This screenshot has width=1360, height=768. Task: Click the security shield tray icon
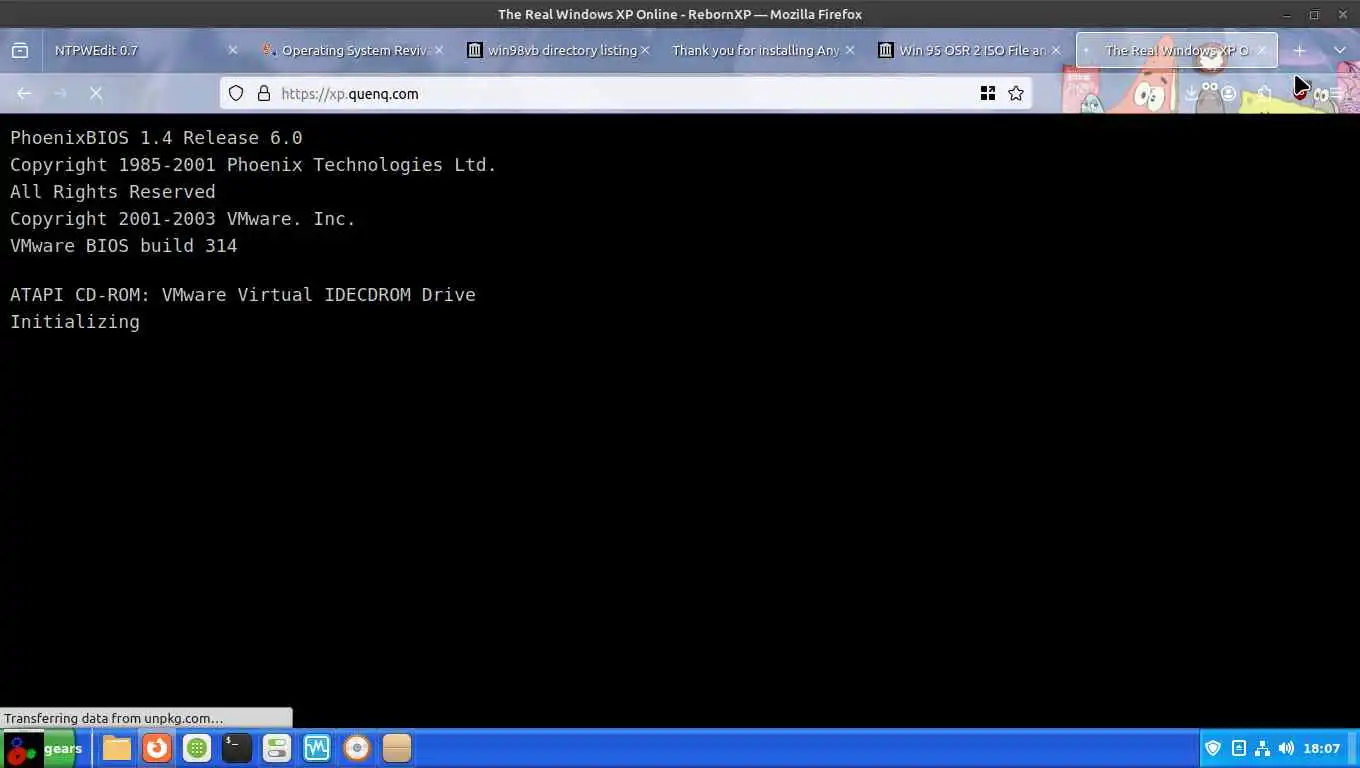click(x=1213, y=748)
